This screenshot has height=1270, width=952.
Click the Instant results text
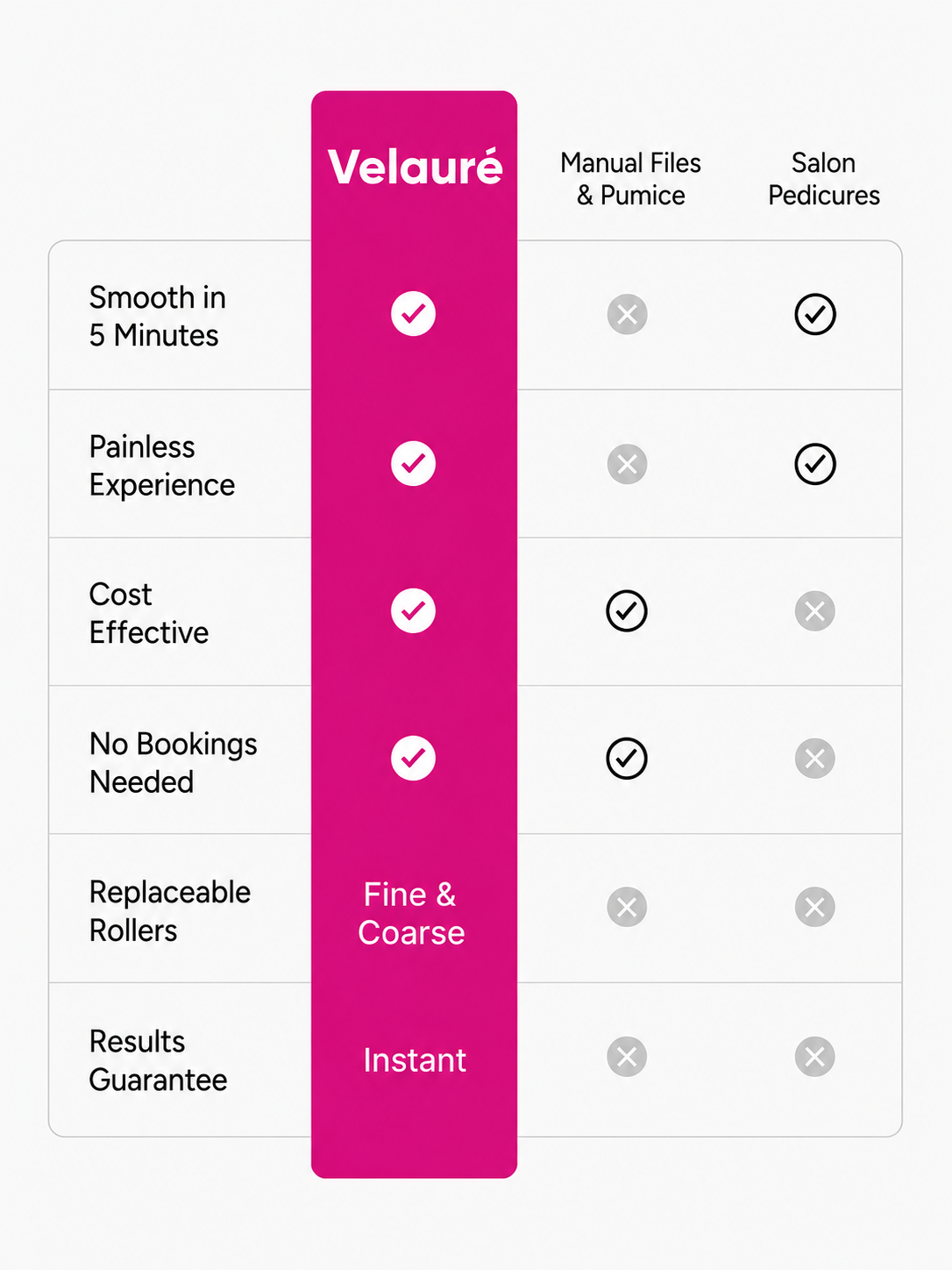415,1060
